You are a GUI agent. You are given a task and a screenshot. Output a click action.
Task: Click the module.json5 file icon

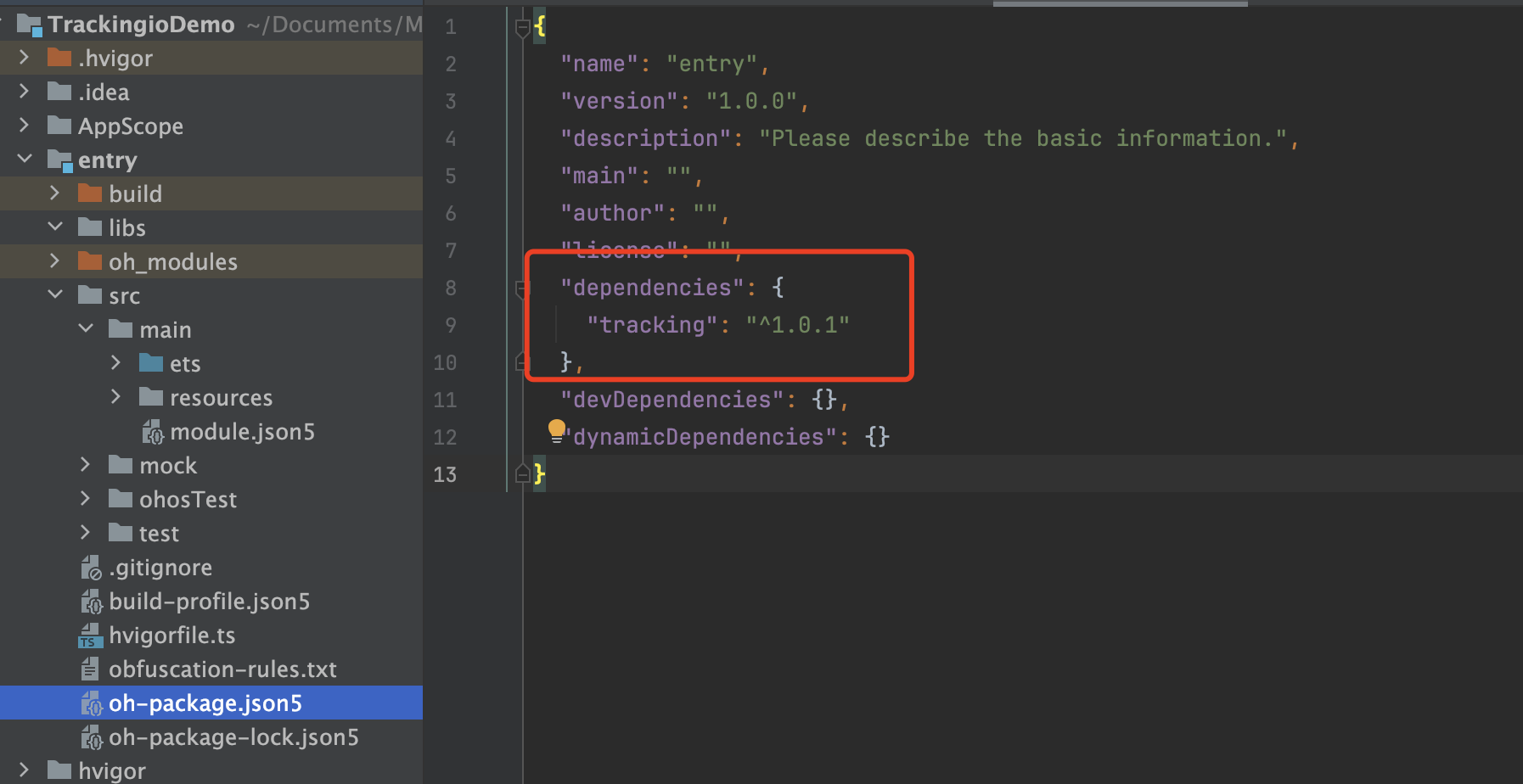click(154, 431)
